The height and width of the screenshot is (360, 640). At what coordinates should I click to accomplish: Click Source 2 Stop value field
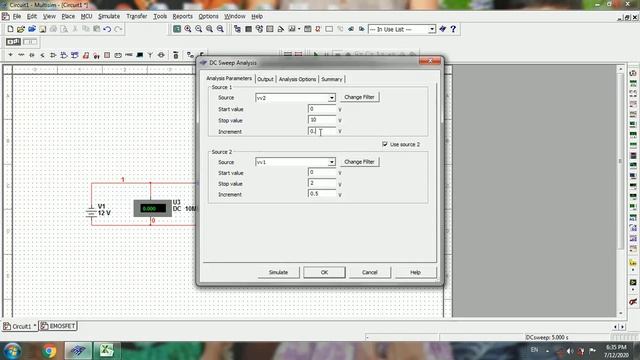[x=322, y=183]
